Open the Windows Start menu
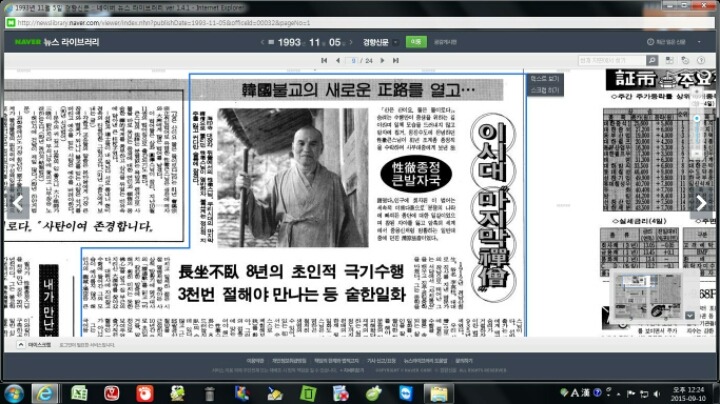The image size is (720, 404). 13,394
